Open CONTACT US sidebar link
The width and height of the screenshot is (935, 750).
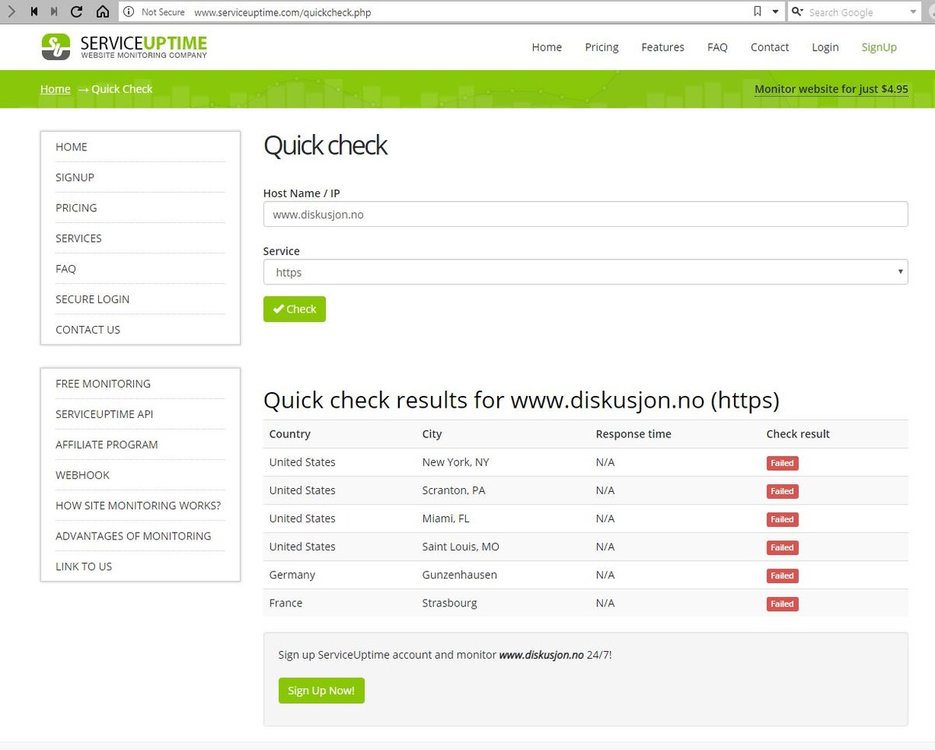coord(88,329)
